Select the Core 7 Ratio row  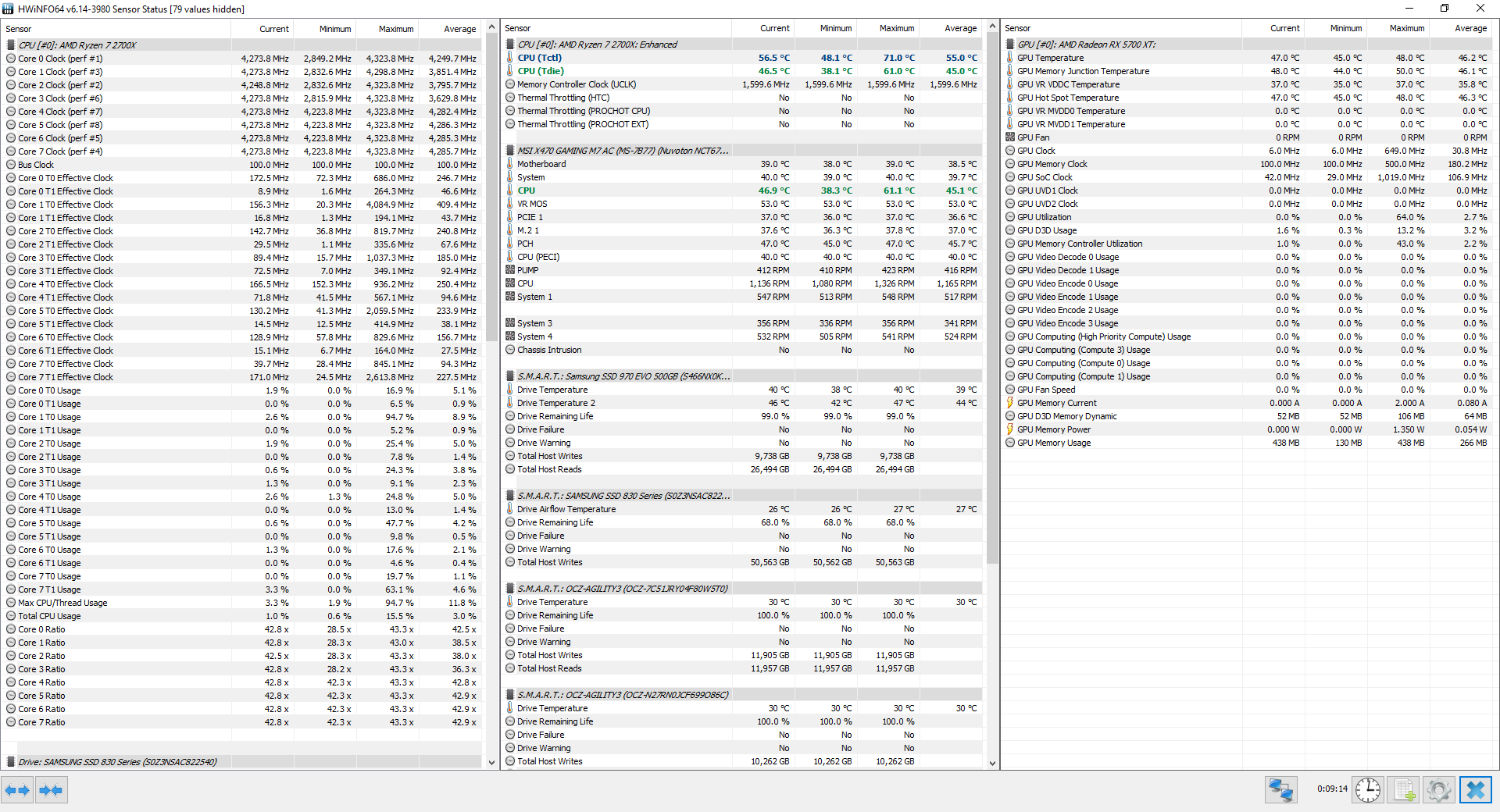[242, 722]
